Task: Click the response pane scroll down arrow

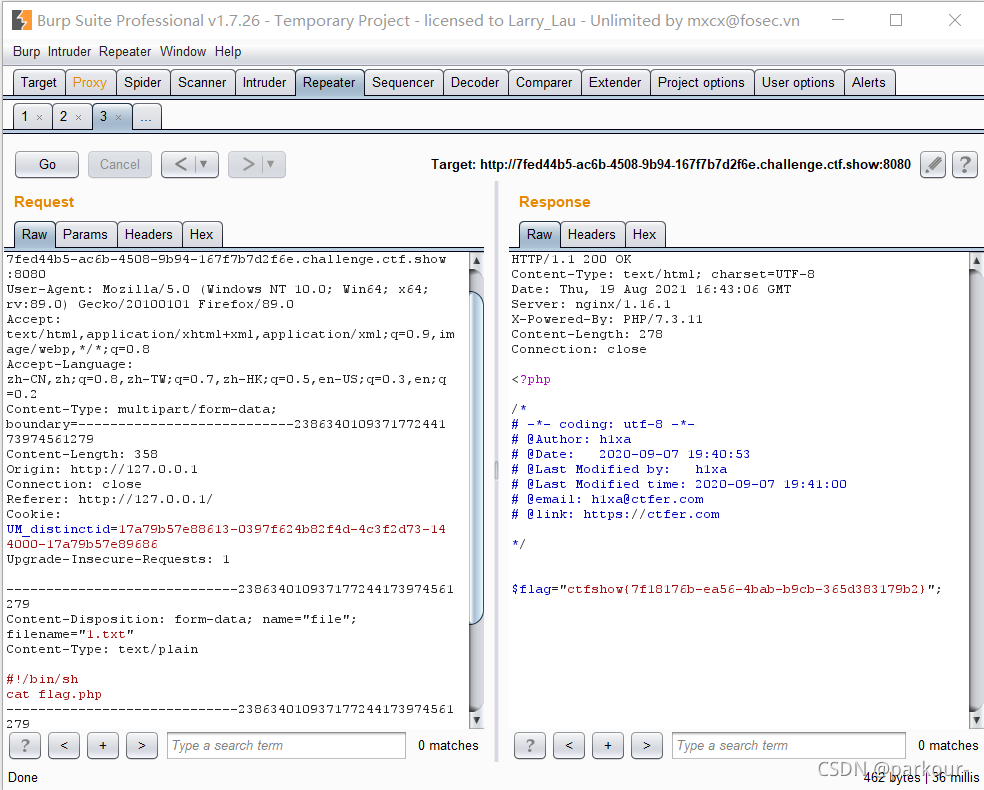Action: [976, 720]
